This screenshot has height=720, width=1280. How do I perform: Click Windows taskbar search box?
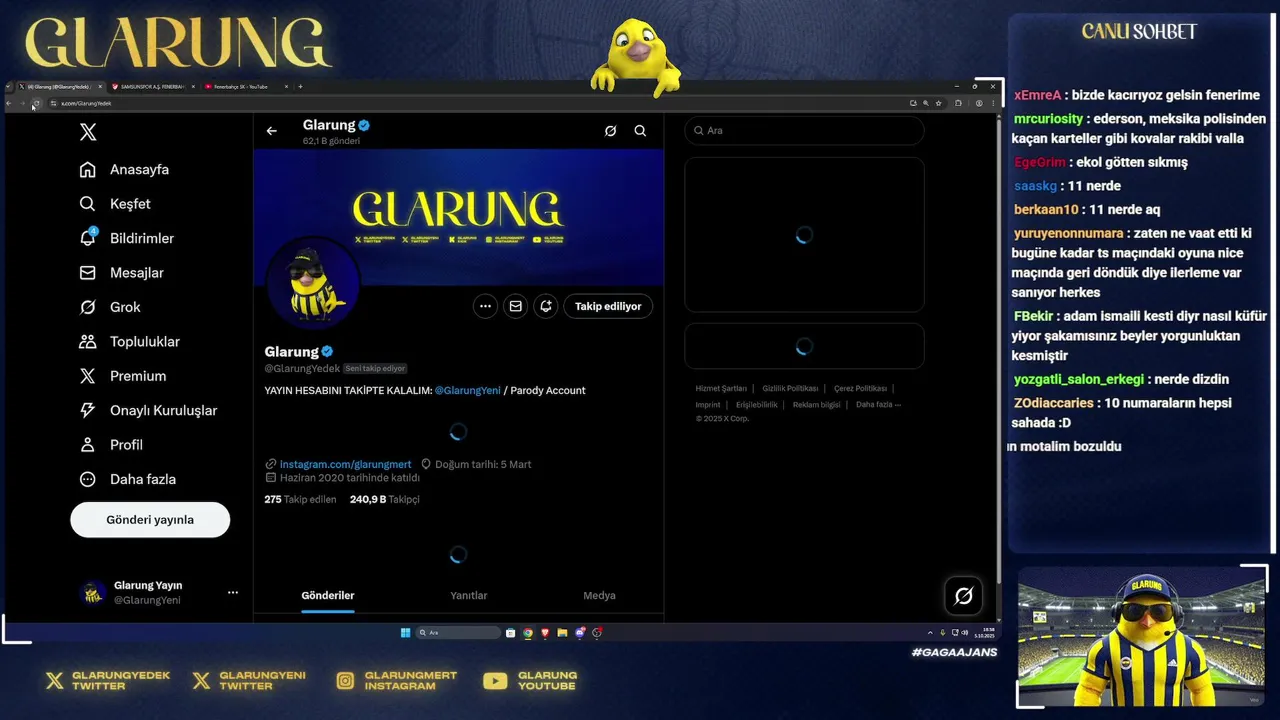[458, 633]
